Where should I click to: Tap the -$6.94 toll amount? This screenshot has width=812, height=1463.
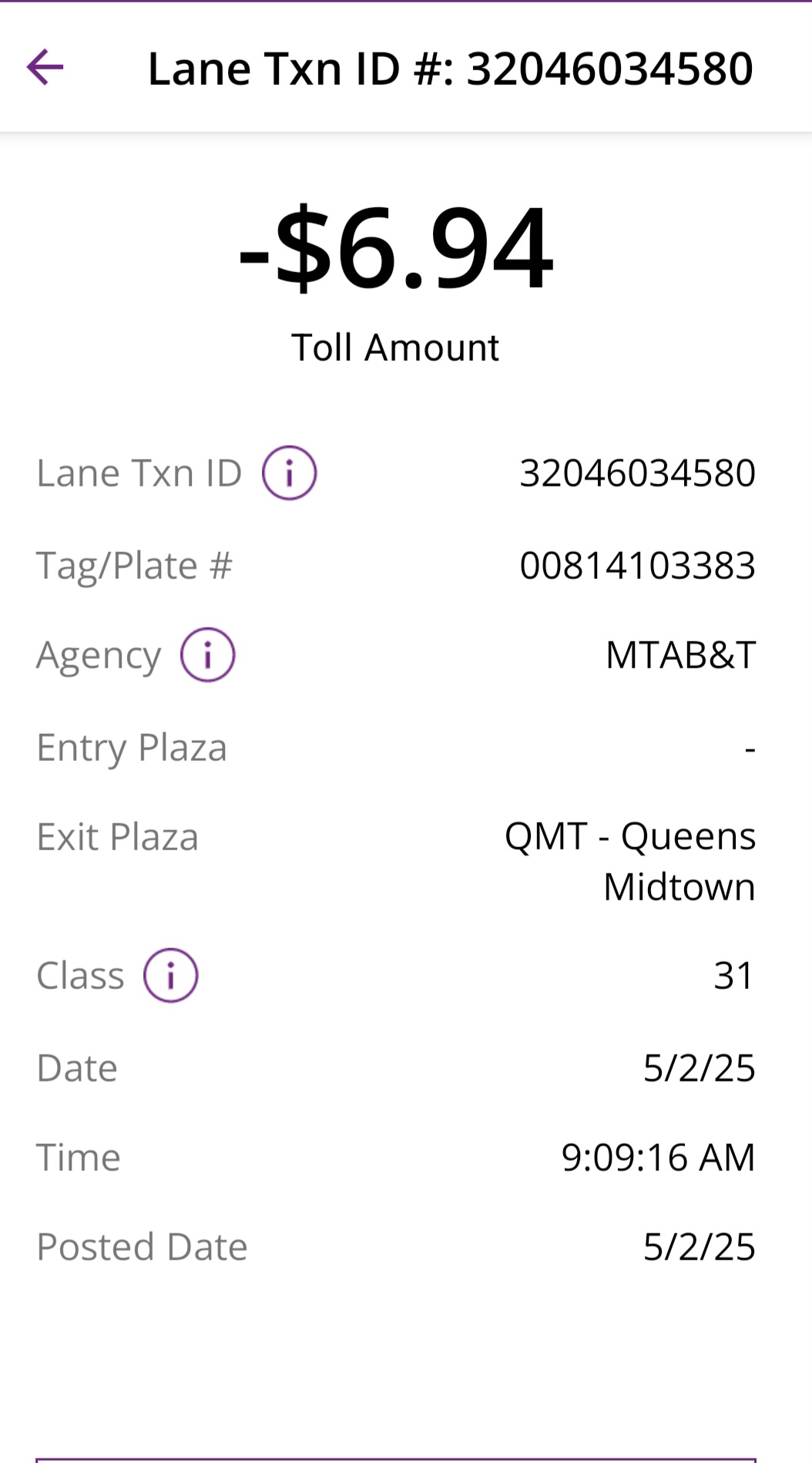(396, 247)
